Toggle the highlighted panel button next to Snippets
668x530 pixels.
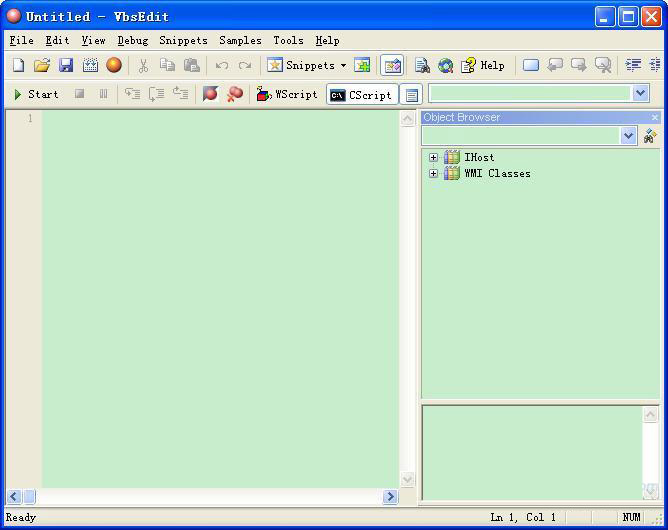click(x=392, y=65)
